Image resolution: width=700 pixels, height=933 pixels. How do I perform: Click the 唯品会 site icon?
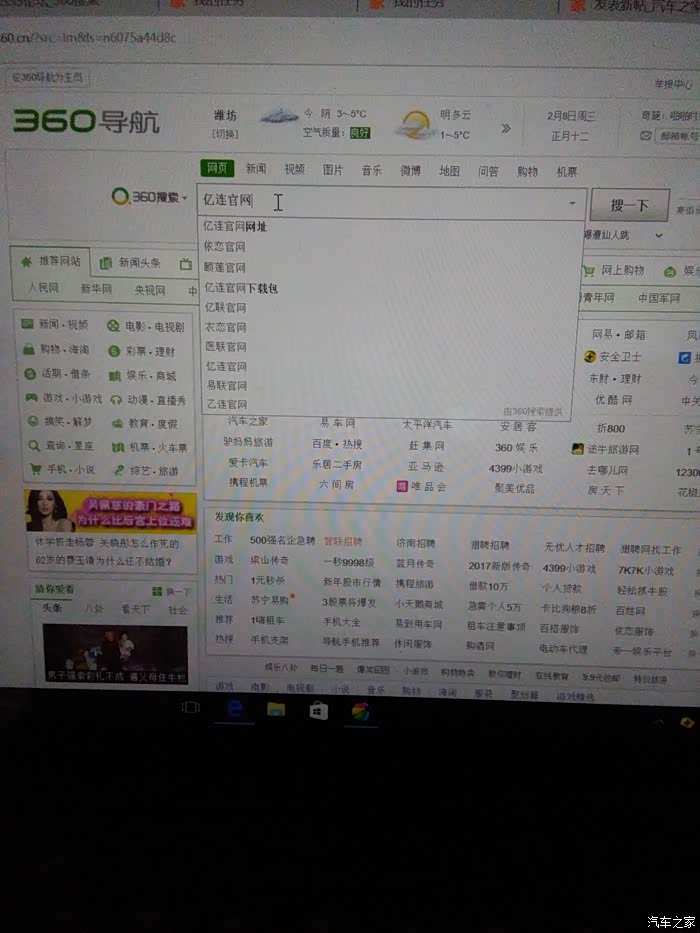point(402,486)
